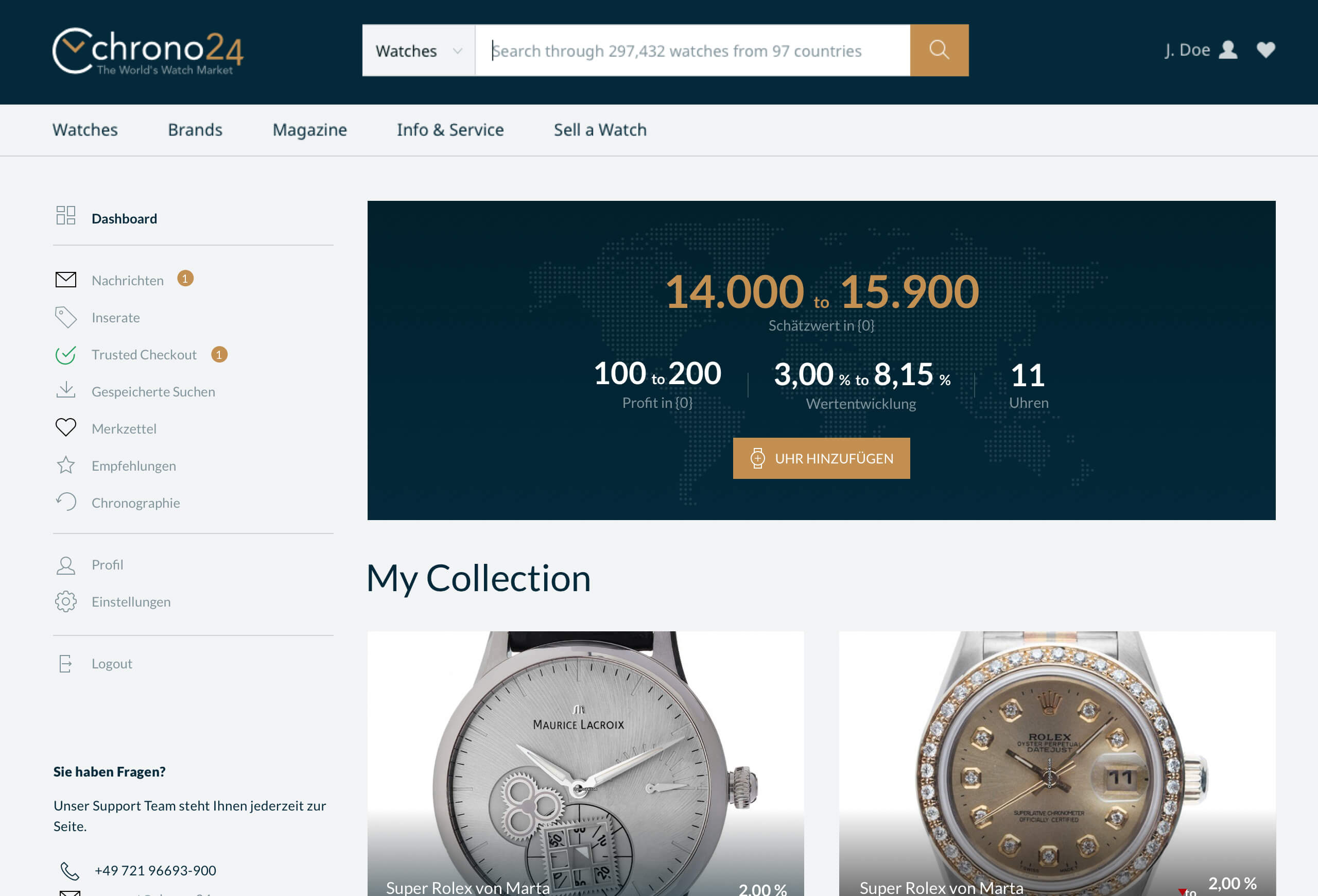
Task: Select the Inserate price tag icon
Action: [66, 318]
